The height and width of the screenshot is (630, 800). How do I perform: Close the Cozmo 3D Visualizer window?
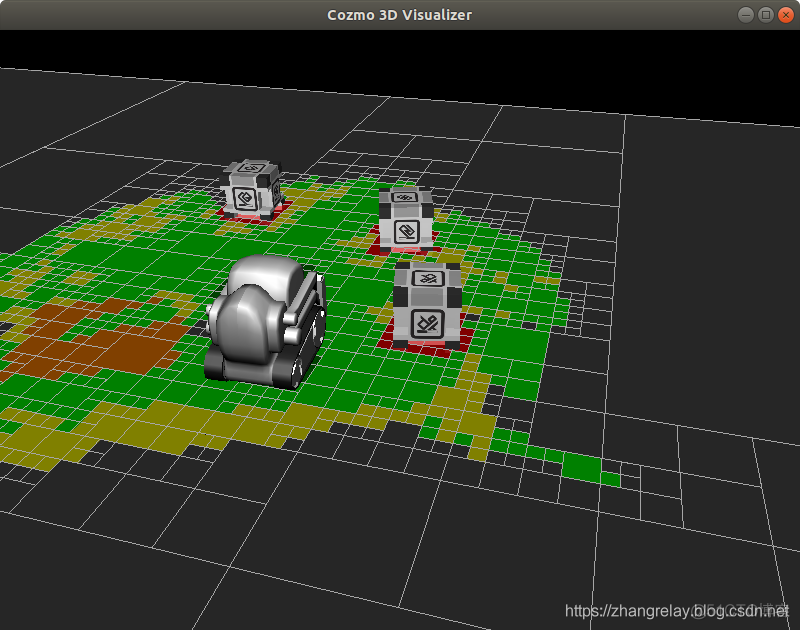(786, 15)
